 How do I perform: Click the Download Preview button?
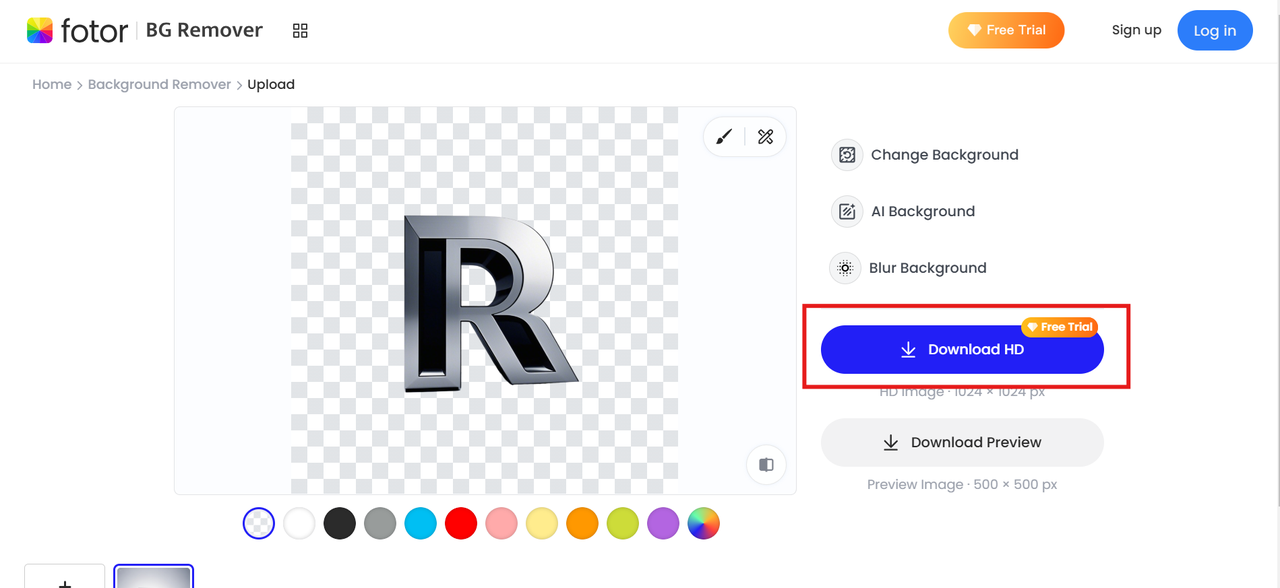(x=962, y=442)
